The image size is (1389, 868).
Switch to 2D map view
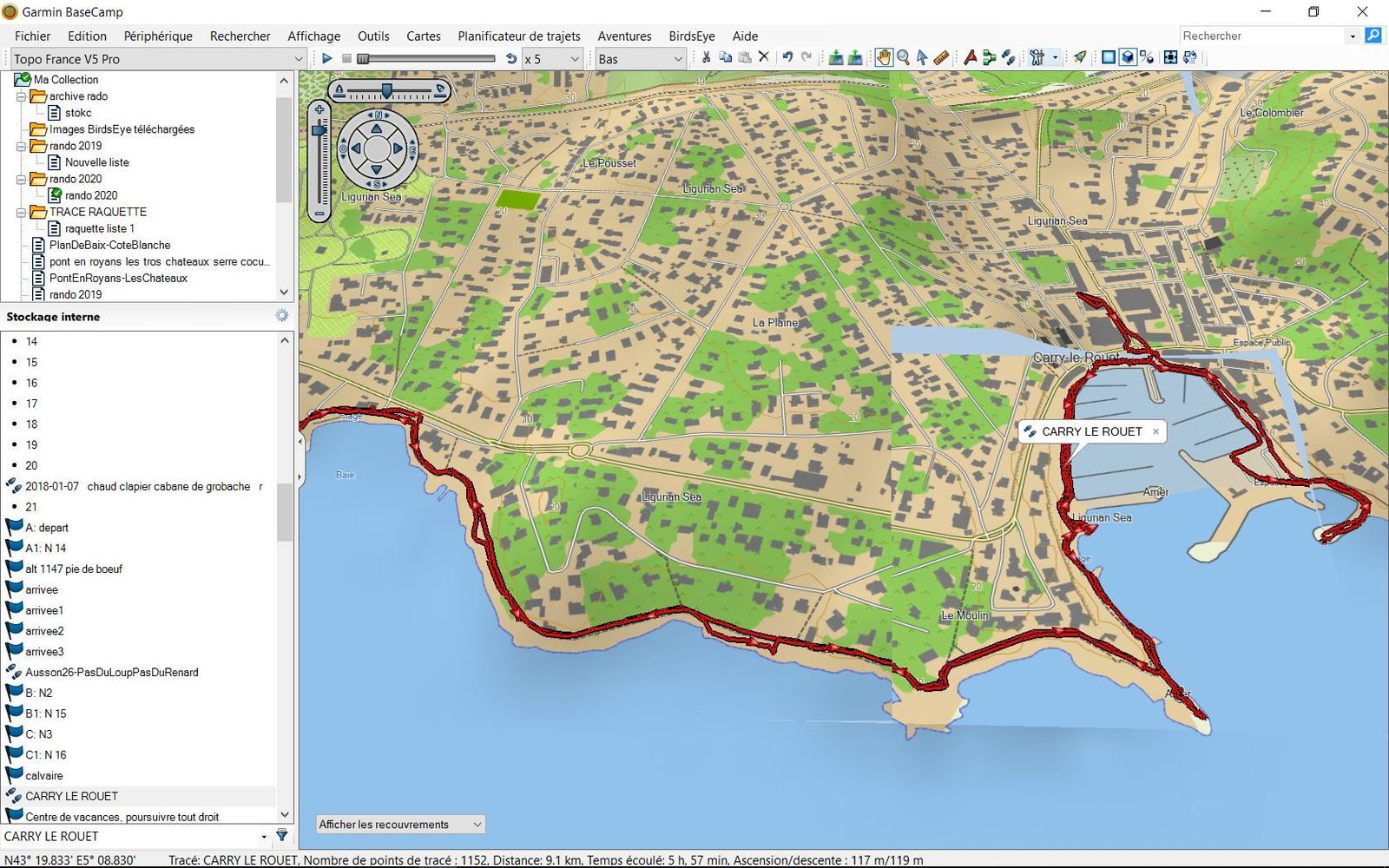[x=1109, y=57]
